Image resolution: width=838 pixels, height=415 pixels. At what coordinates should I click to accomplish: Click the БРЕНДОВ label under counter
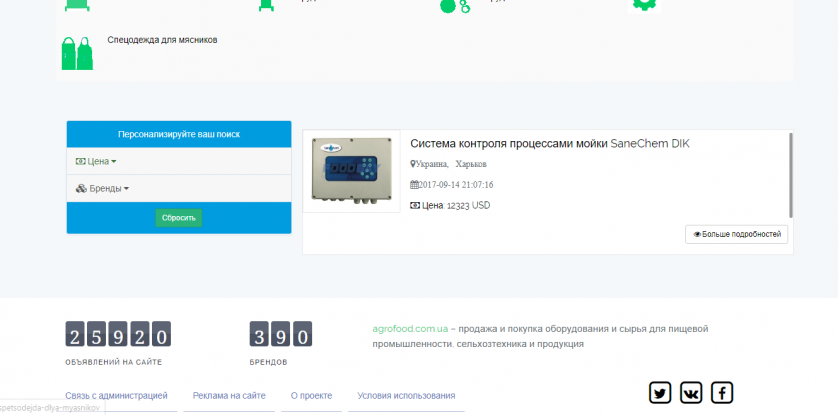point(268,362)
